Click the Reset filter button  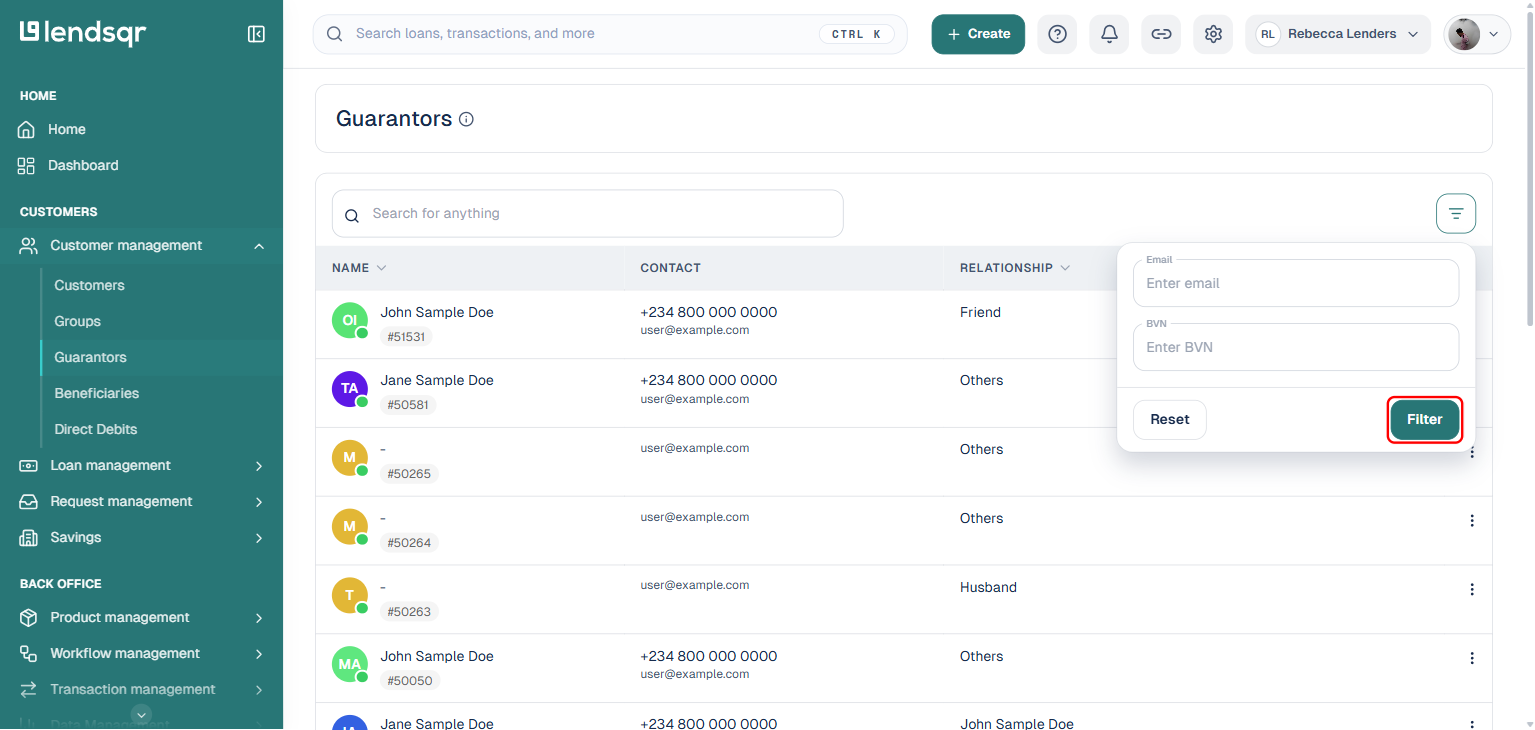[x=1170, y=420]
